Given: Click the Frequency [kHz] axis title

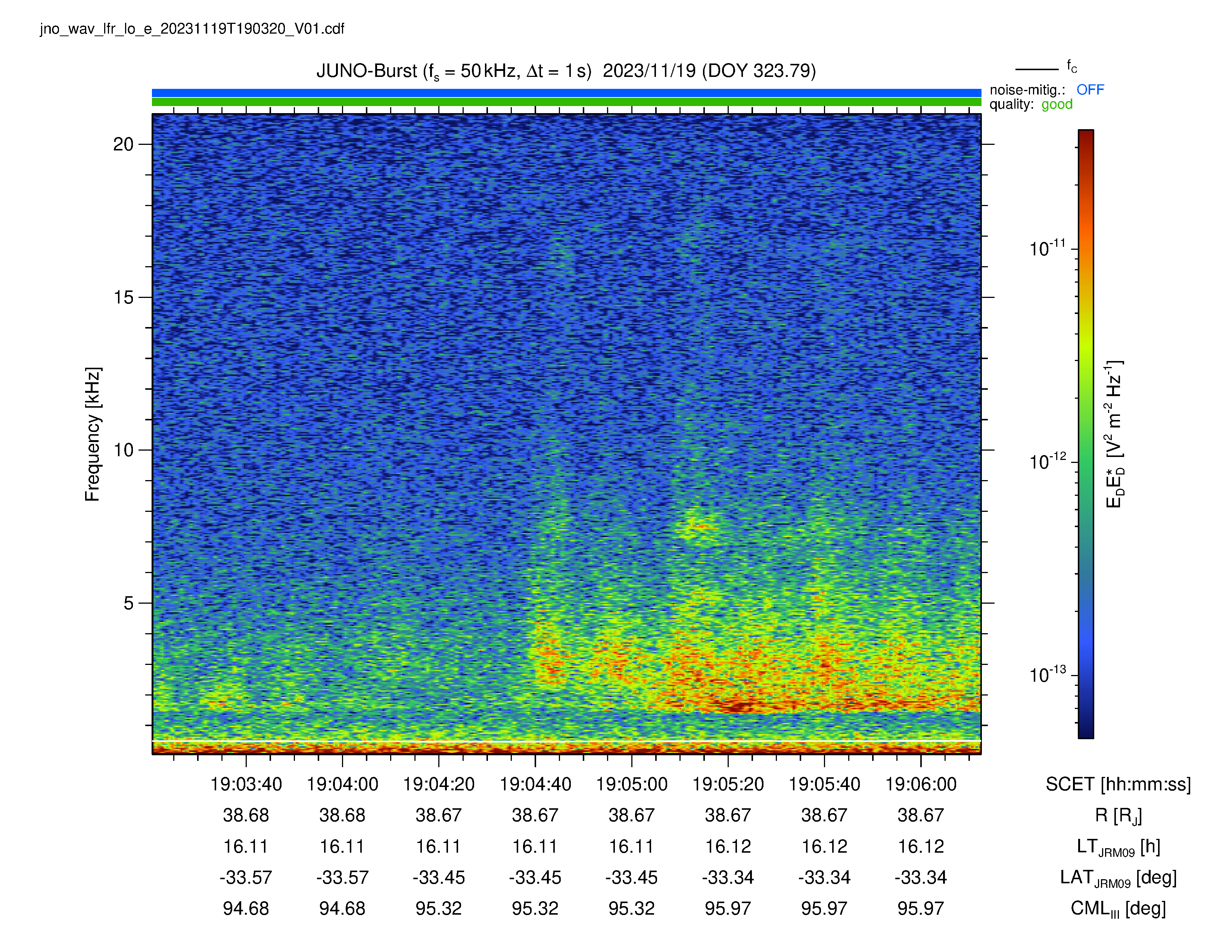Looking at the screenshot, I should [x=93, y=434].
